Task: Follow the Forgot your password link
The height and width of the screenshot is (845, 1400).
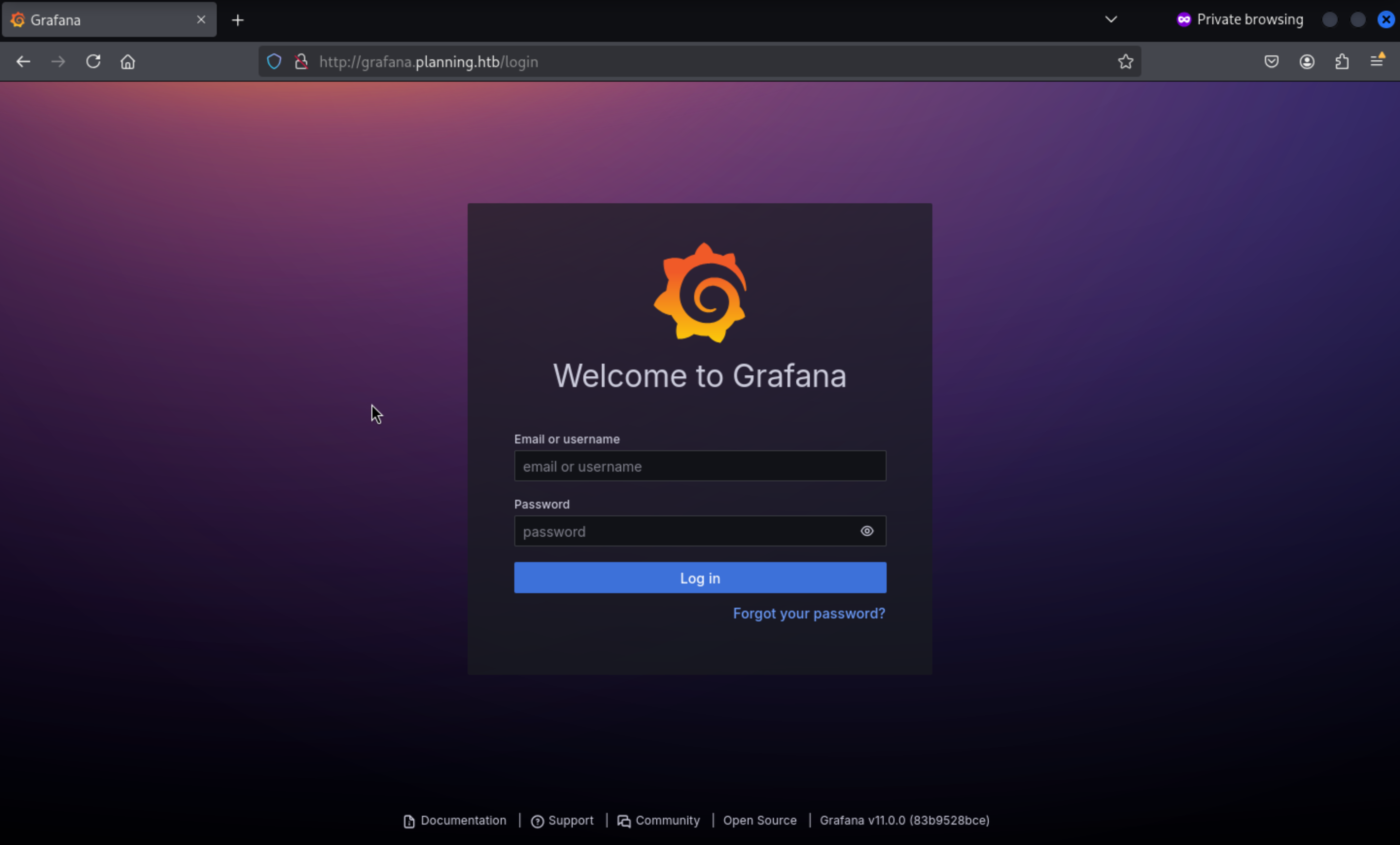Action: 808,613
